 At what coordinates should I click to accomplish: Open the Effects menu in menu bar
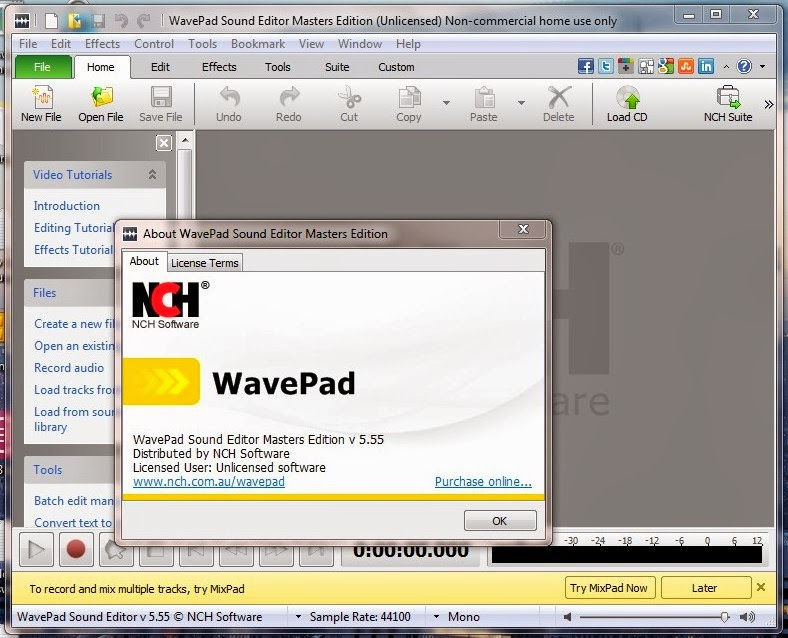tap(103, 44)
